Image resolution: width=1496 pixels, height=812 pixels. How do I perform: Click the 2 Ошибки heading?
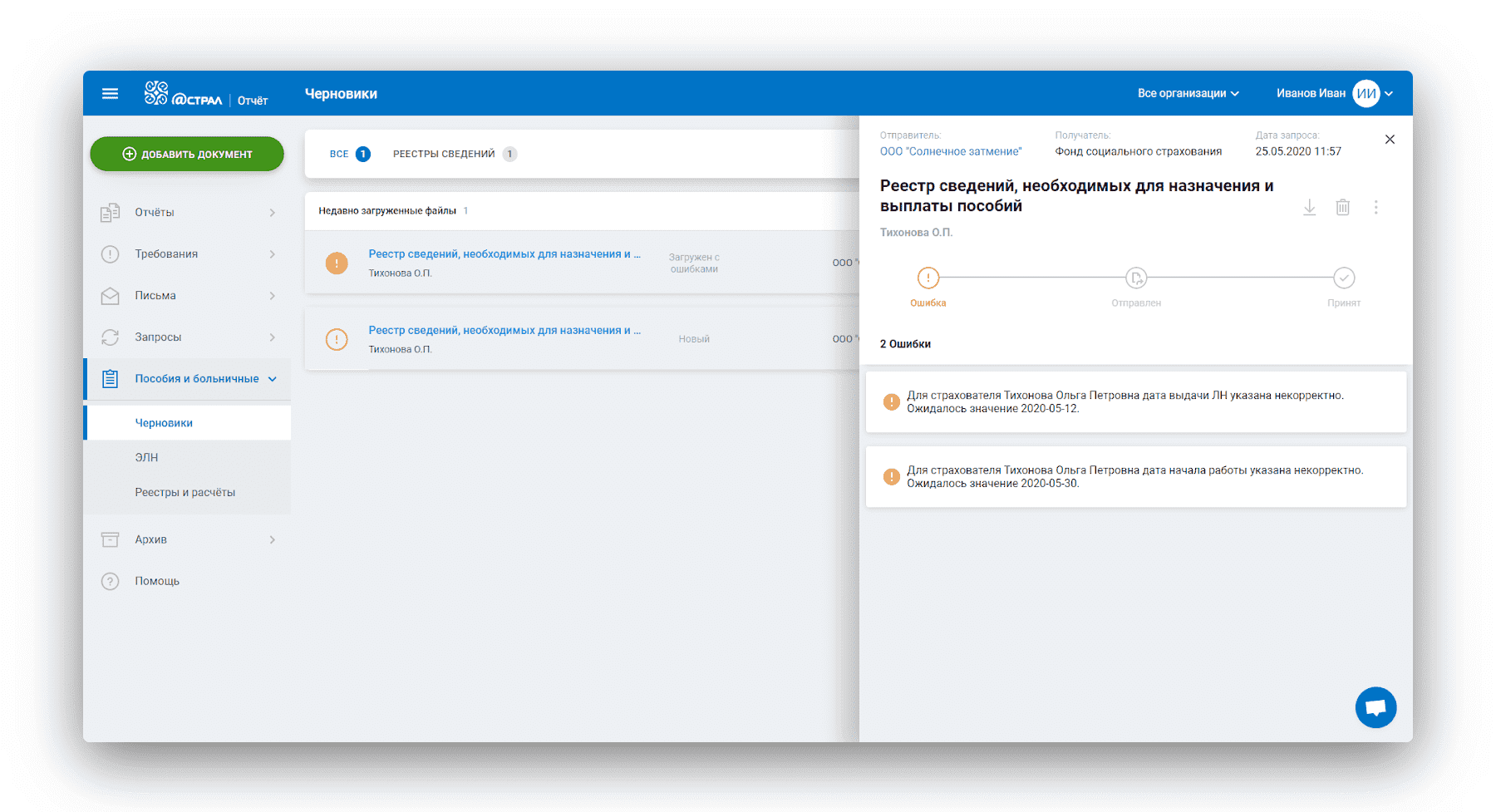click(x=905, y=344)
